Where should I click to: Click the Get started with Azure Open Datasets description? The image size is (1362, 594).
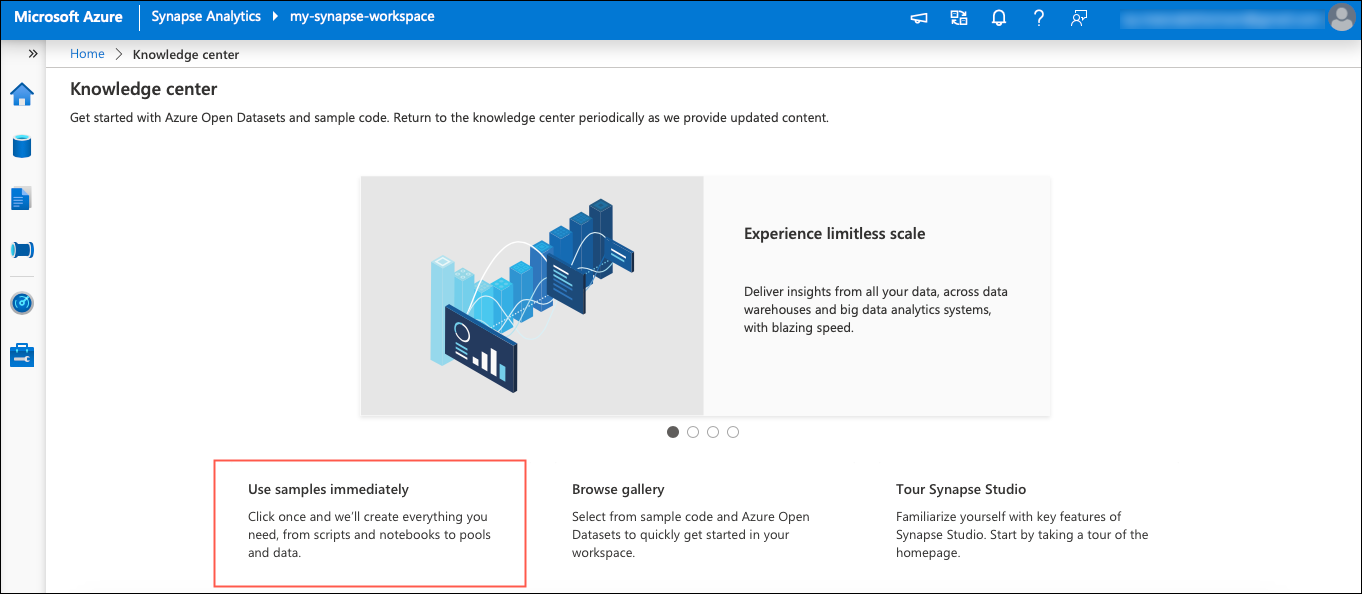[x=449, y=118]
